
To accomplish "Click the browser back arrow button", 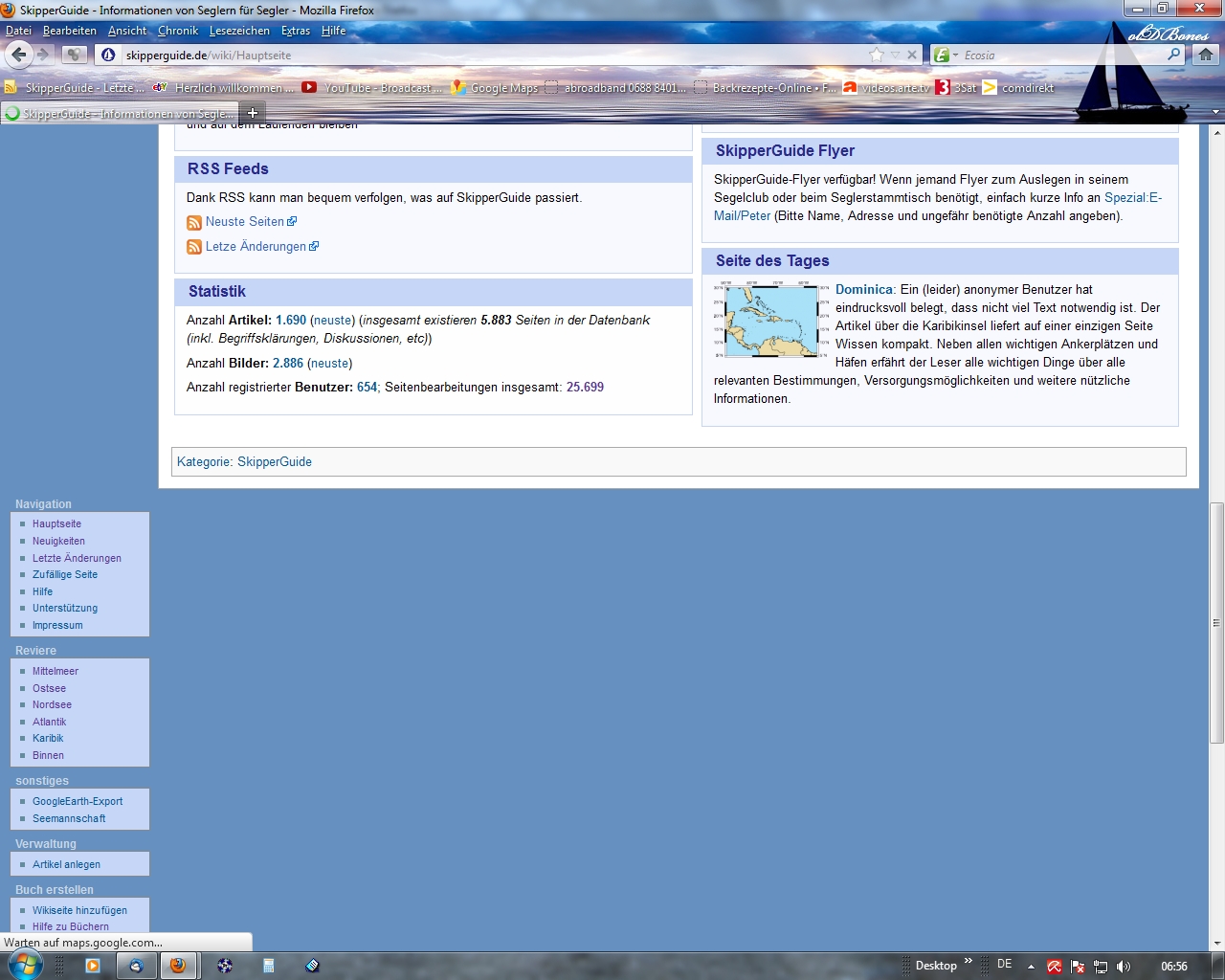I will click(x=19, y=55).
